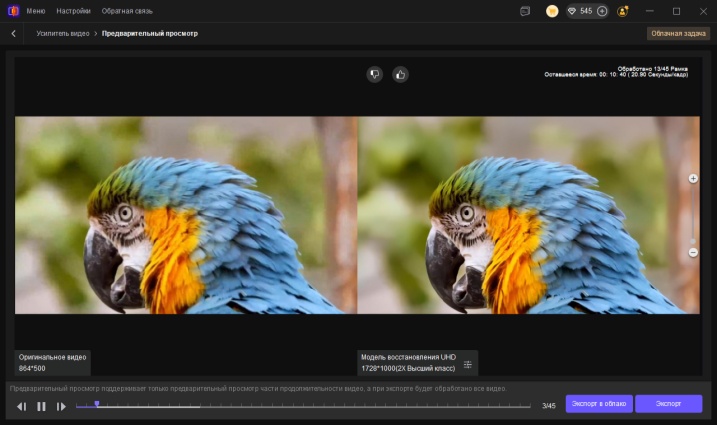Click the Экспорт button
717x425 pixels.
click(668, 404)
